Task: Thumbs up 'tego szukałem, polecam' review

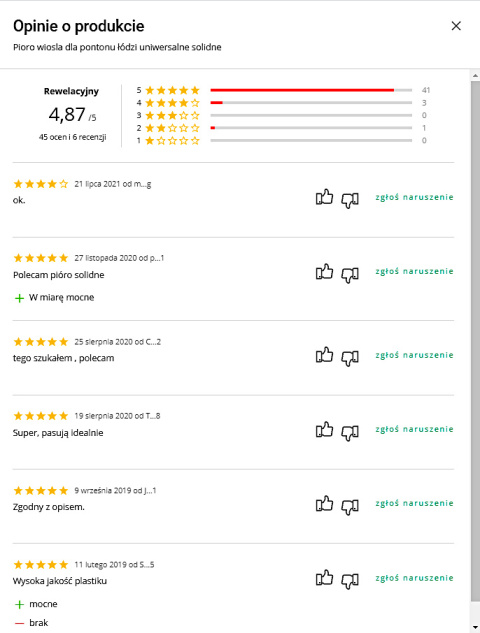Action: pyautogui.click(x=325, y=355)
